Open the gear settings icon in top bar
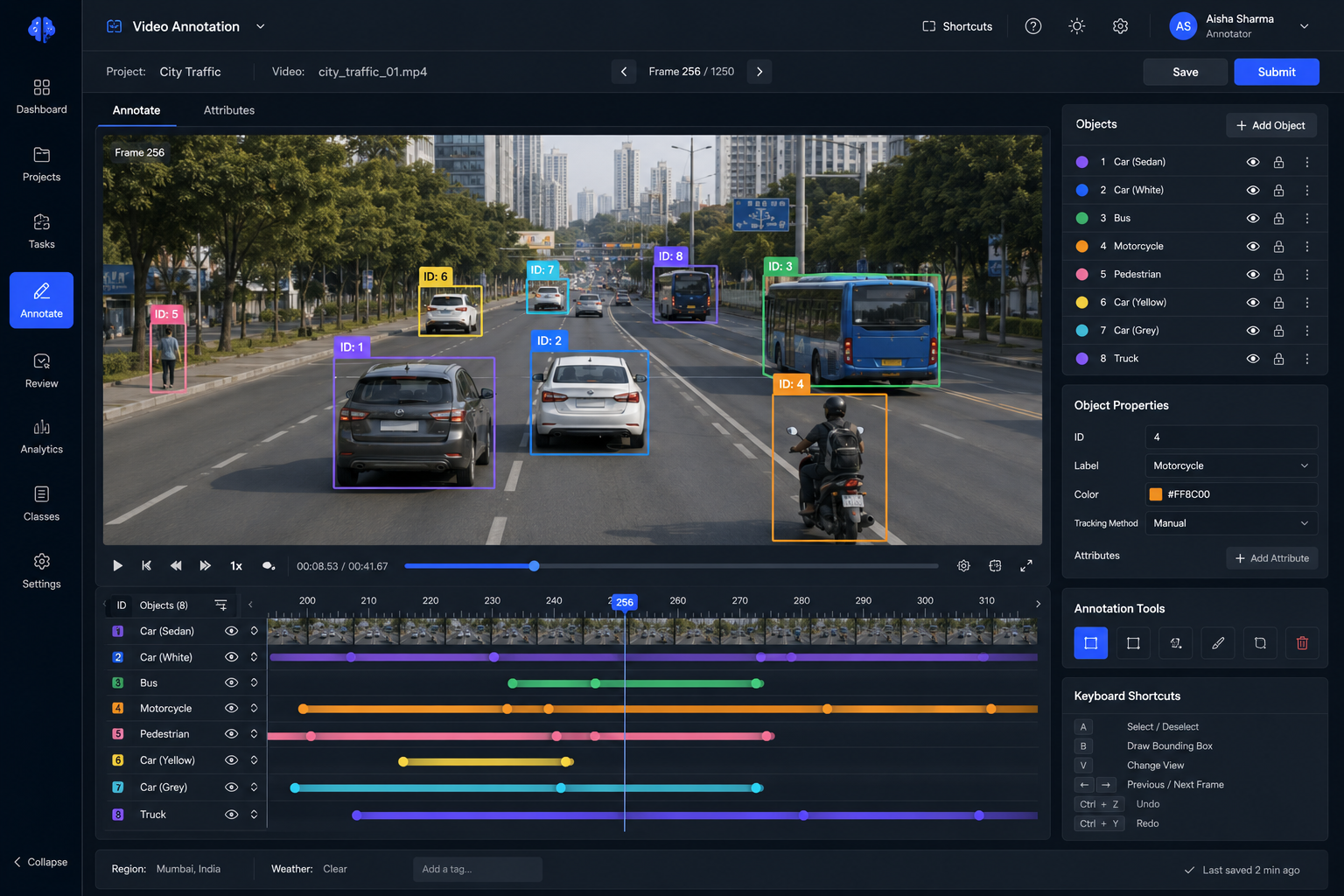The height and width of the screenshot is (896, 1344). 1120,26
